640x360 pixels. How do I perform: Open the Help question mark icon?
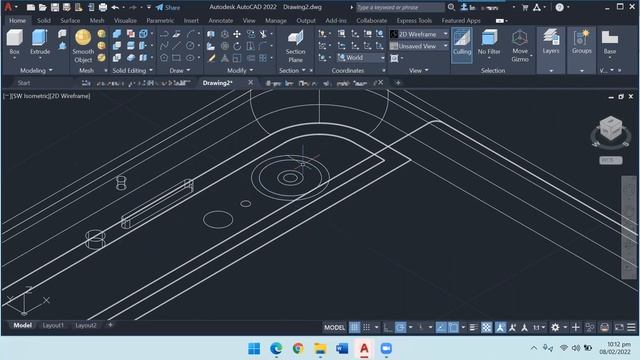pyautogui.click(x=560, y=7)
